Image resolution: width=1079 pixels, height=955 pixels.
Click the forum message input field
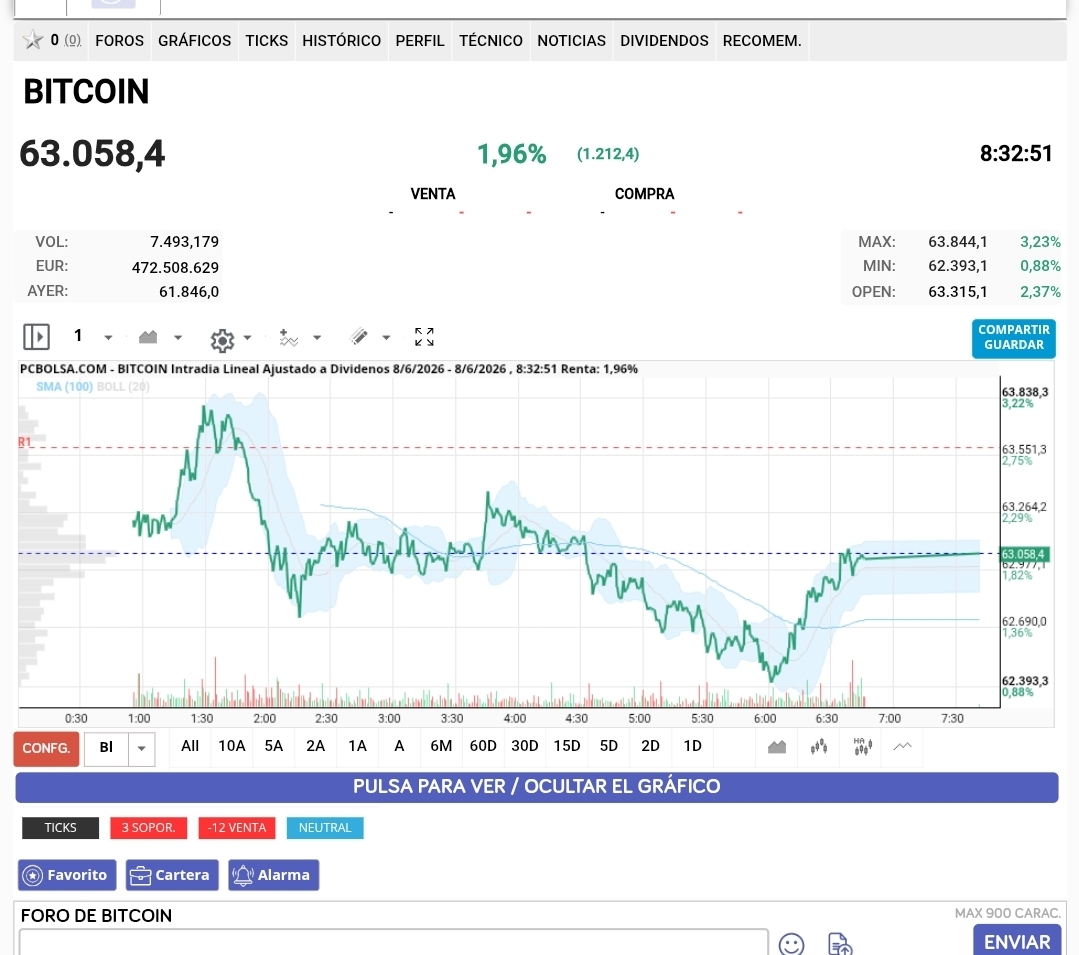(394, 942)
